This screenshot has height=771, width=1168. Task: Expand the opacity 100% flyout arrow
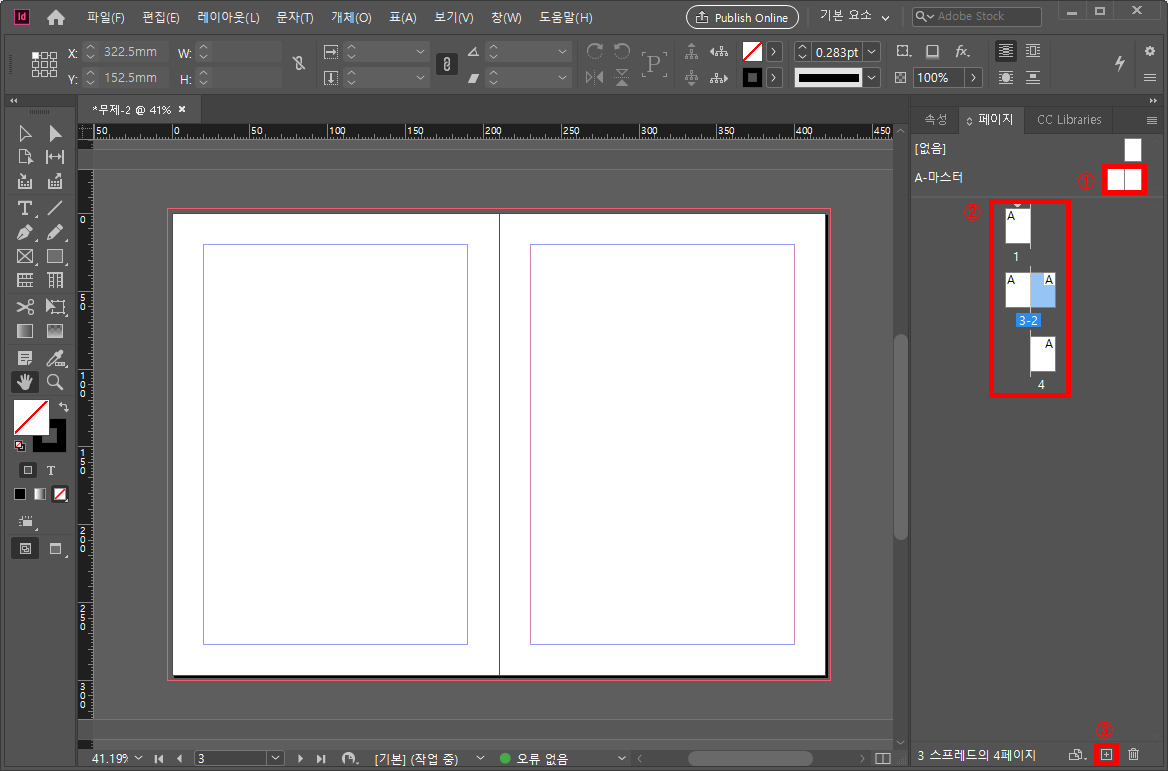coord(973,77)
